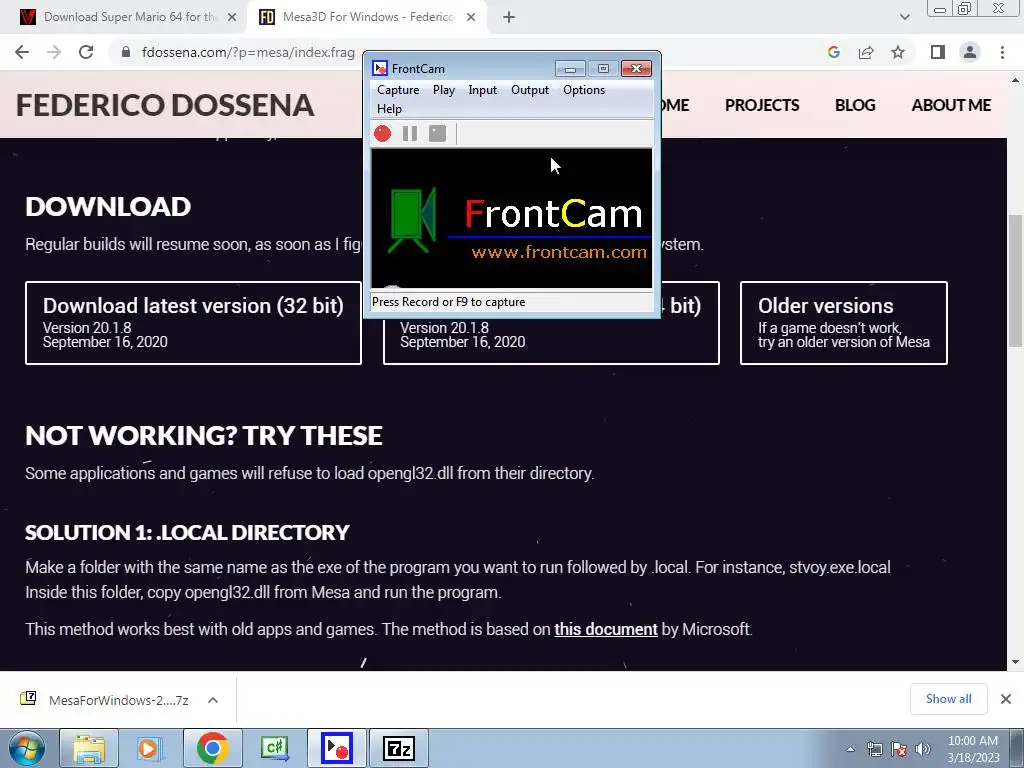Screen dimensions: 1024x768
Task: Click the Google icon in address bar
Action: (833, 52)
